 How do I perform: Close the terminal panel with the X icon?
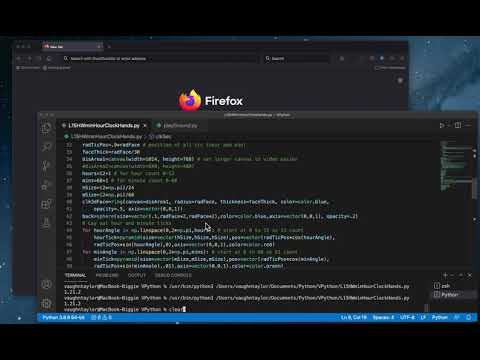[x=470, y=275]
